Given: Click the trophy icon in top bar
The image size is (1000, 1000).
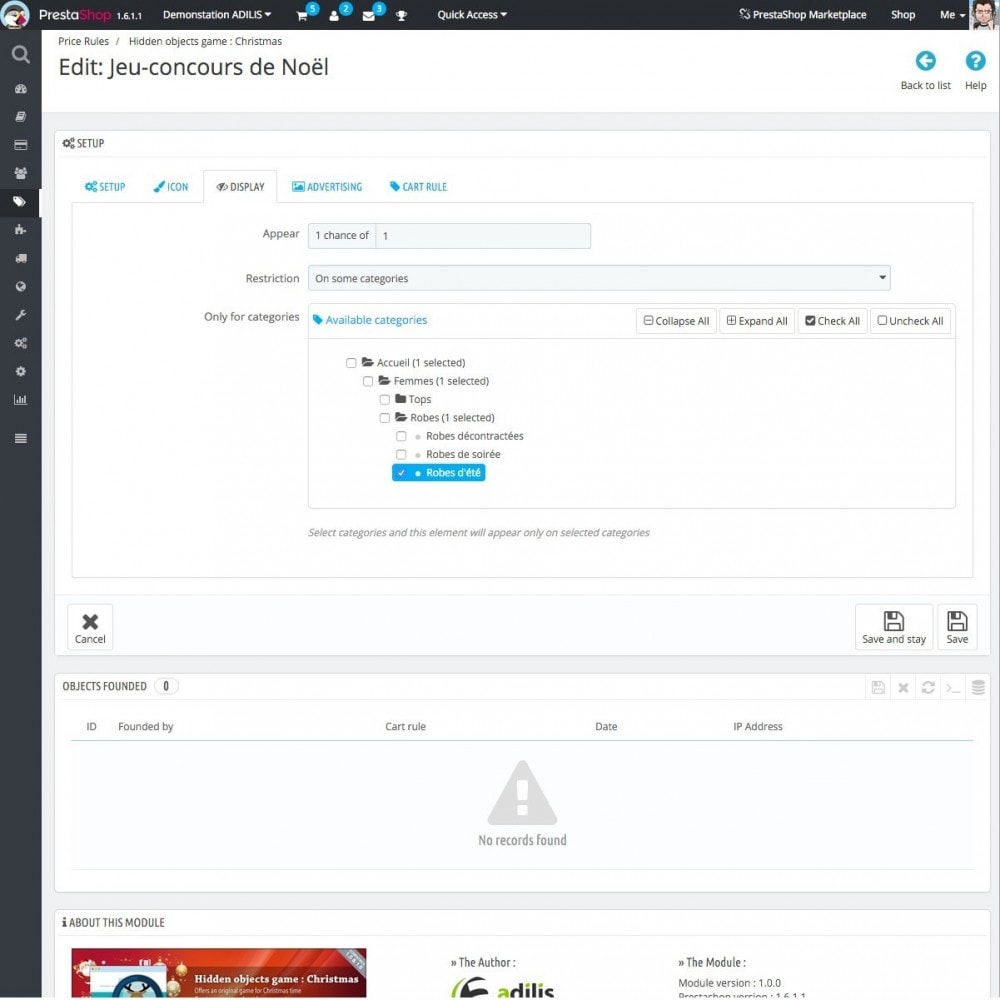Looking at the screenshot, I should [401, 15].
